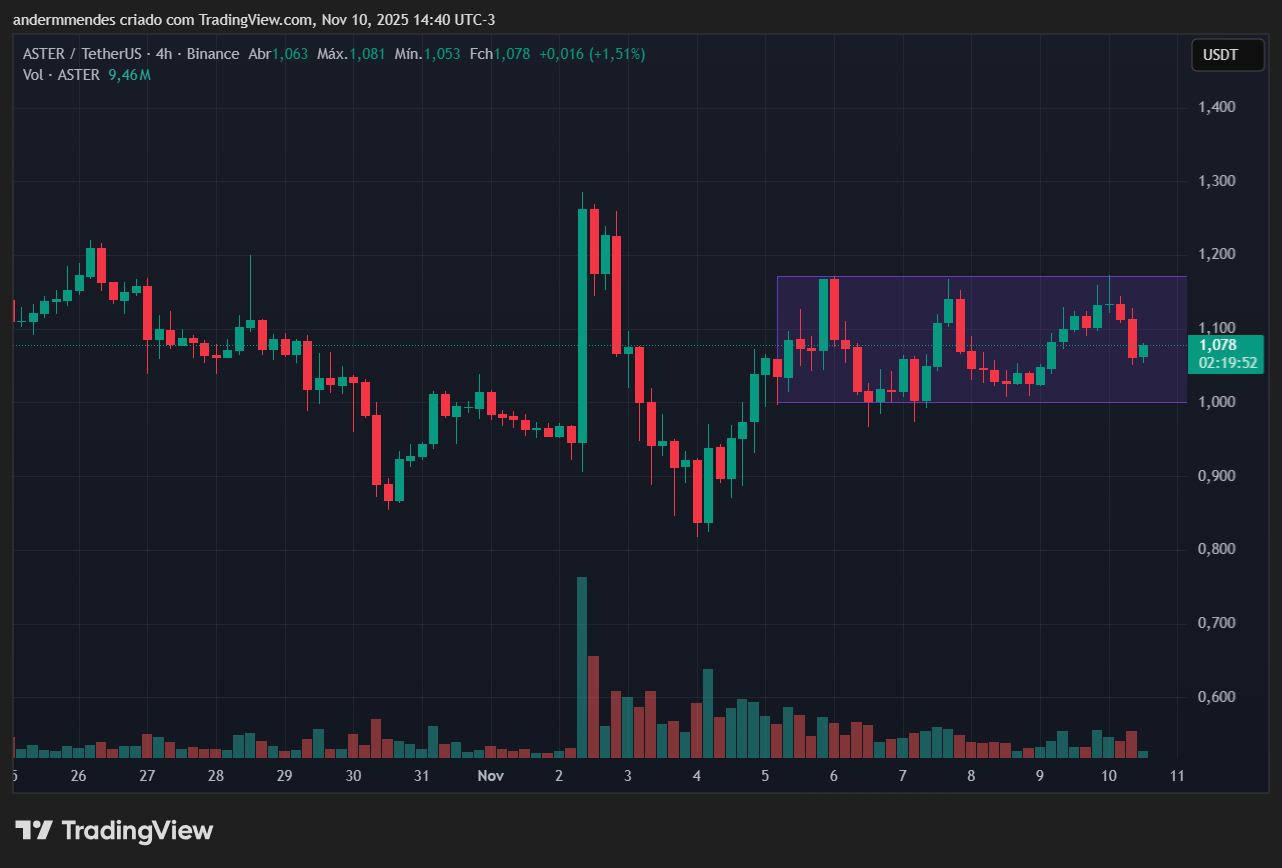Select the USDT currency button
This screenshot has width=1282, height=868.
point(1227,55)
